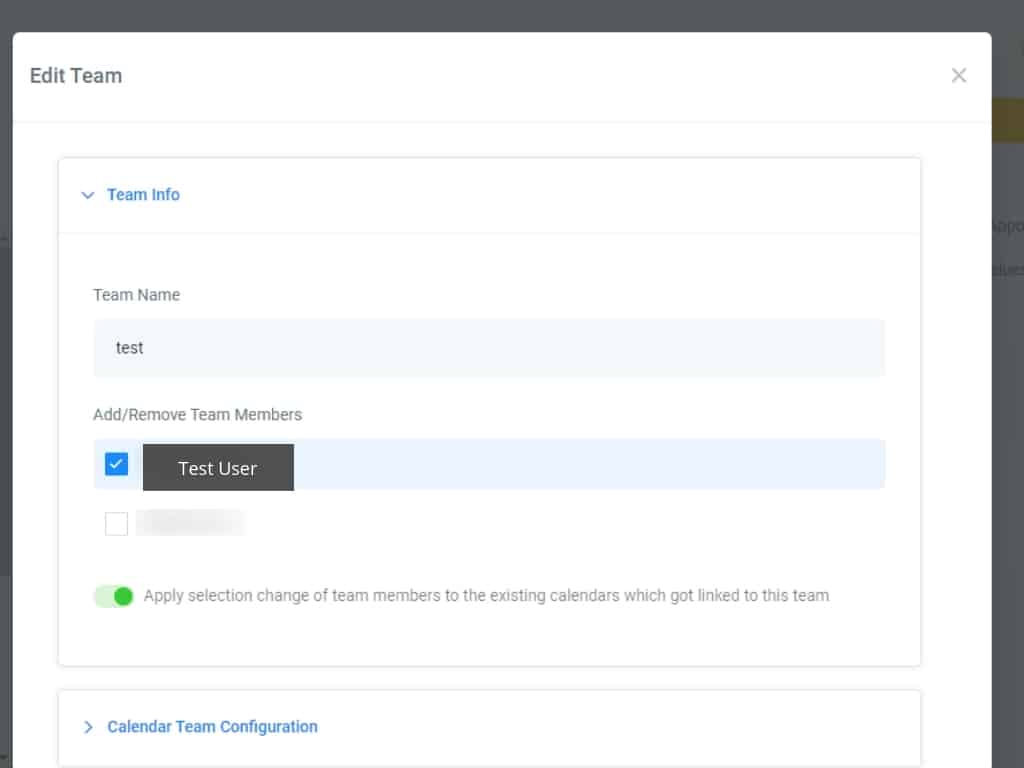The height and width of the screenshot is (768, 1024).
Task: Click the Edit Team dialog heading
Action: point(76,76)
